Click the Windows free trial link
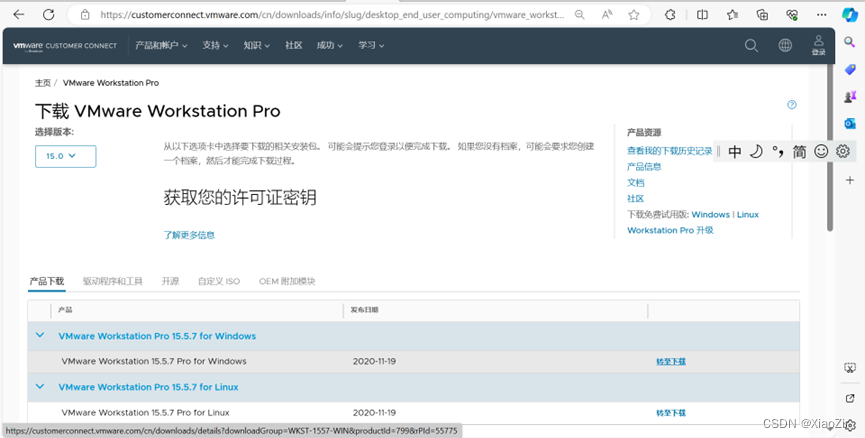 711,215
